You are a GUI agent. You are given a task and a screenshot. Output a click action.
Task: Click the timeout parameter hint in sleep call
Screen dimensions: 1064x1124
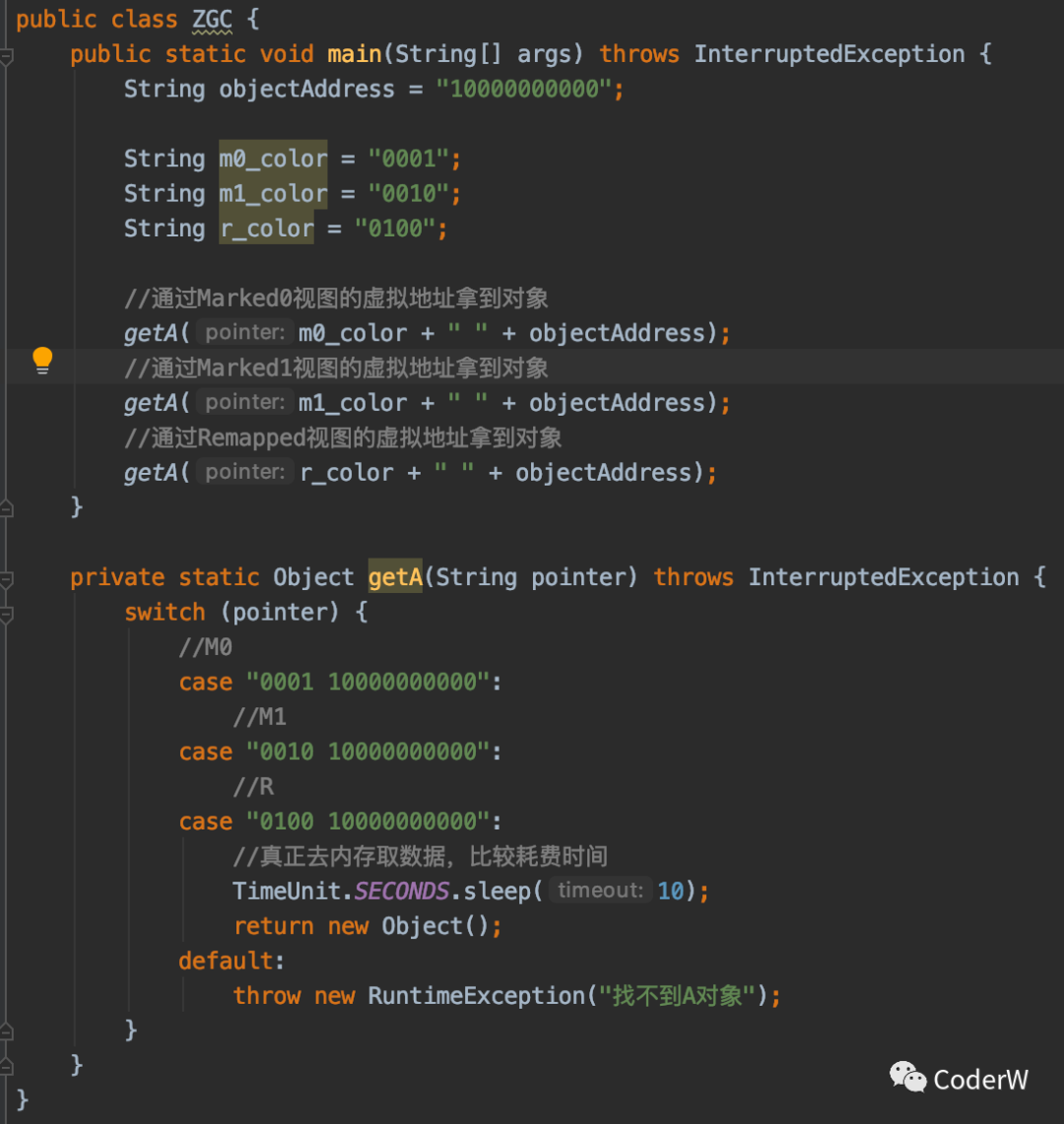[x=601, y=891]
